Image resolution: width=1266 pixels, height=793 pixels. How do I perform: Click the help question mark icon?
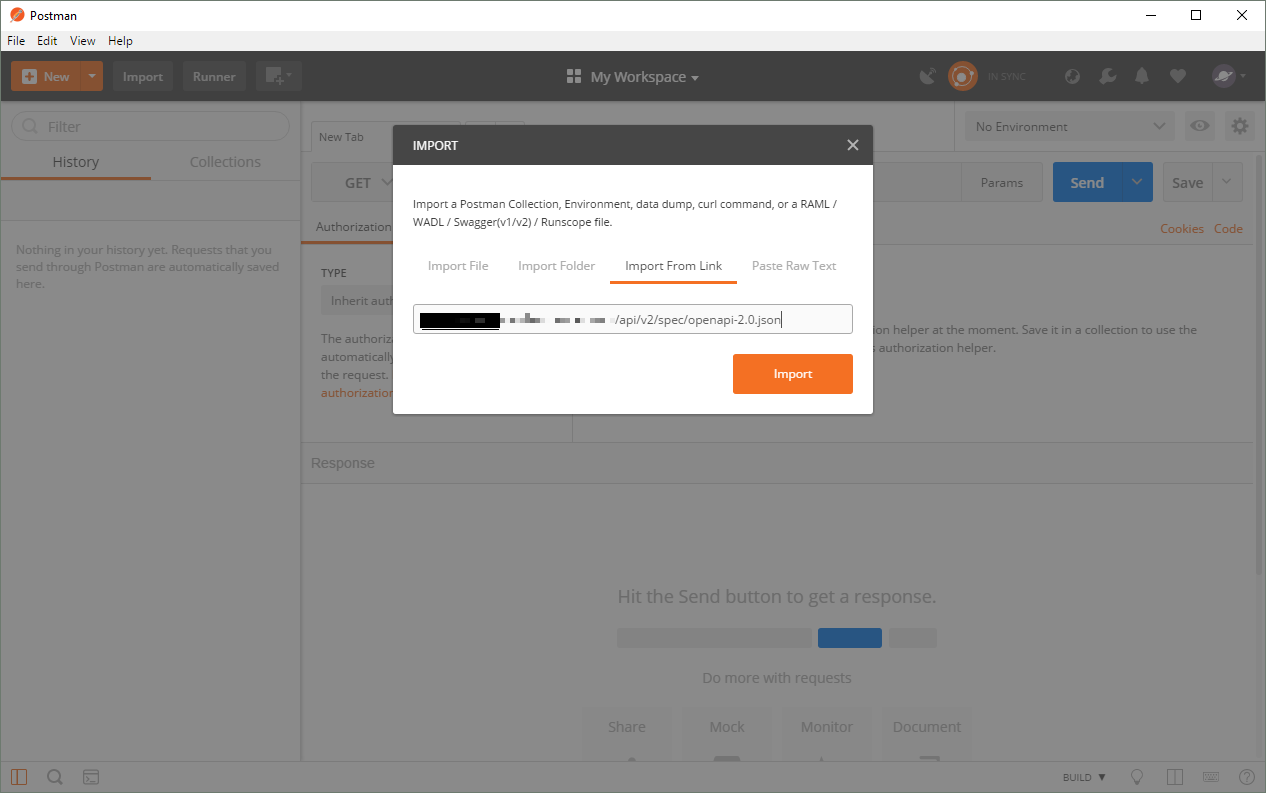click(x=1247, y=777)
